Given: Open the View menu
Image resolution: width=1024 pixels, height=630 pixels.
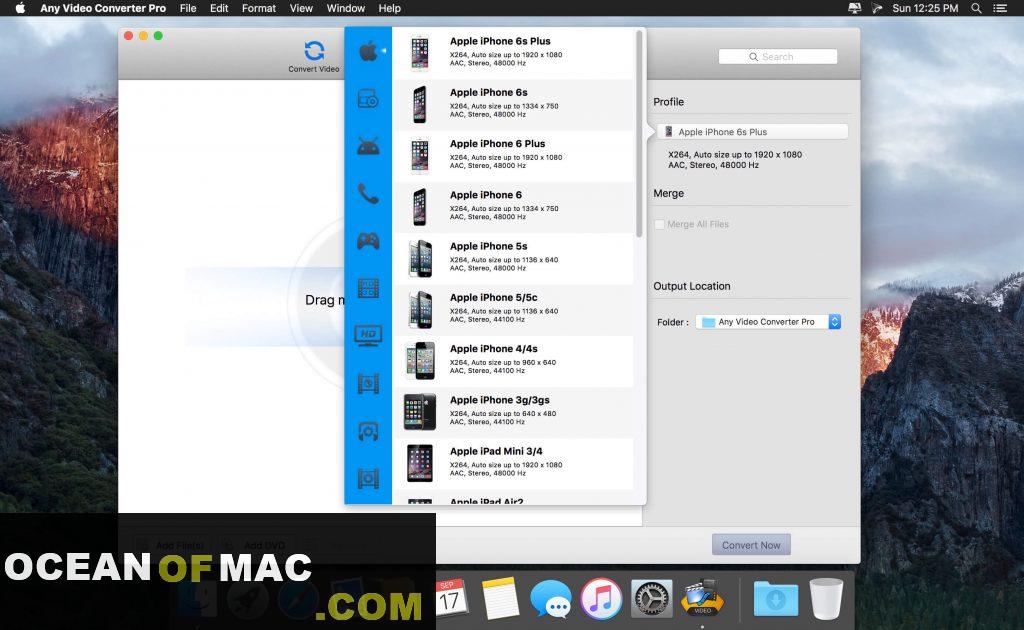Looking at the screenshot, I should (301, 8).
